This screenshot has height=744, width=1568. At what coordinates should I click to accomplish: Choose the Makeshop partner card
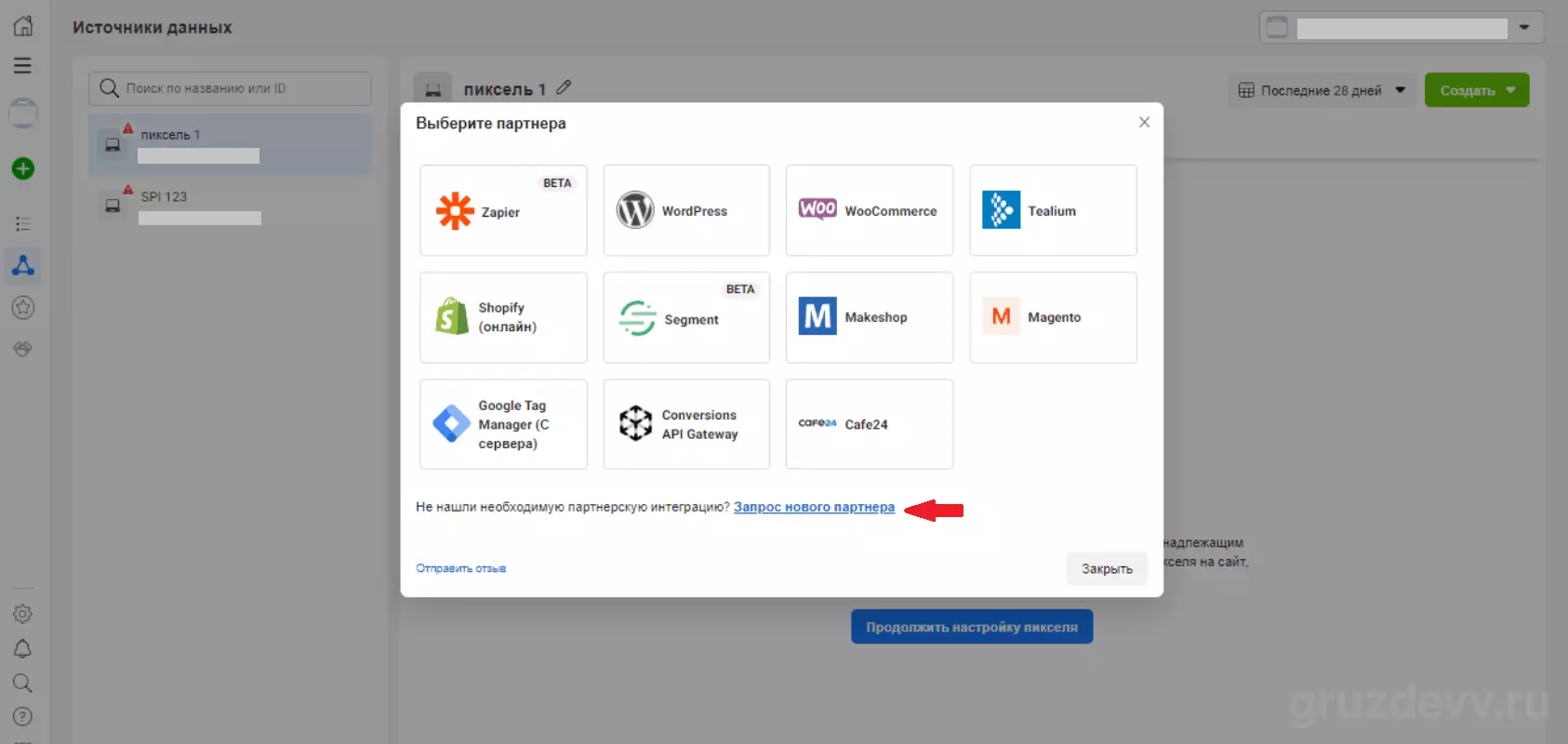[x=870, y=317]
